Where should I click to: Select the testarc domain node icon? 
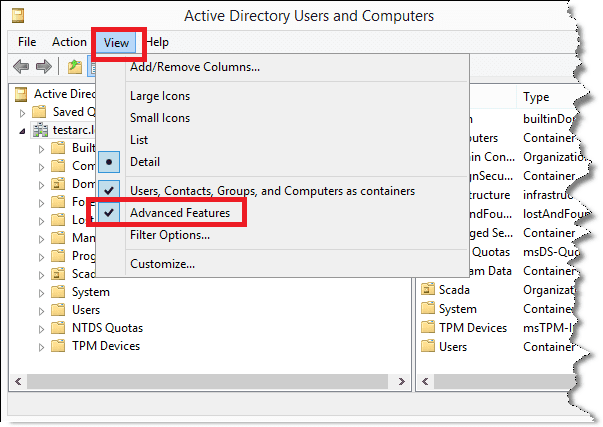40,130
